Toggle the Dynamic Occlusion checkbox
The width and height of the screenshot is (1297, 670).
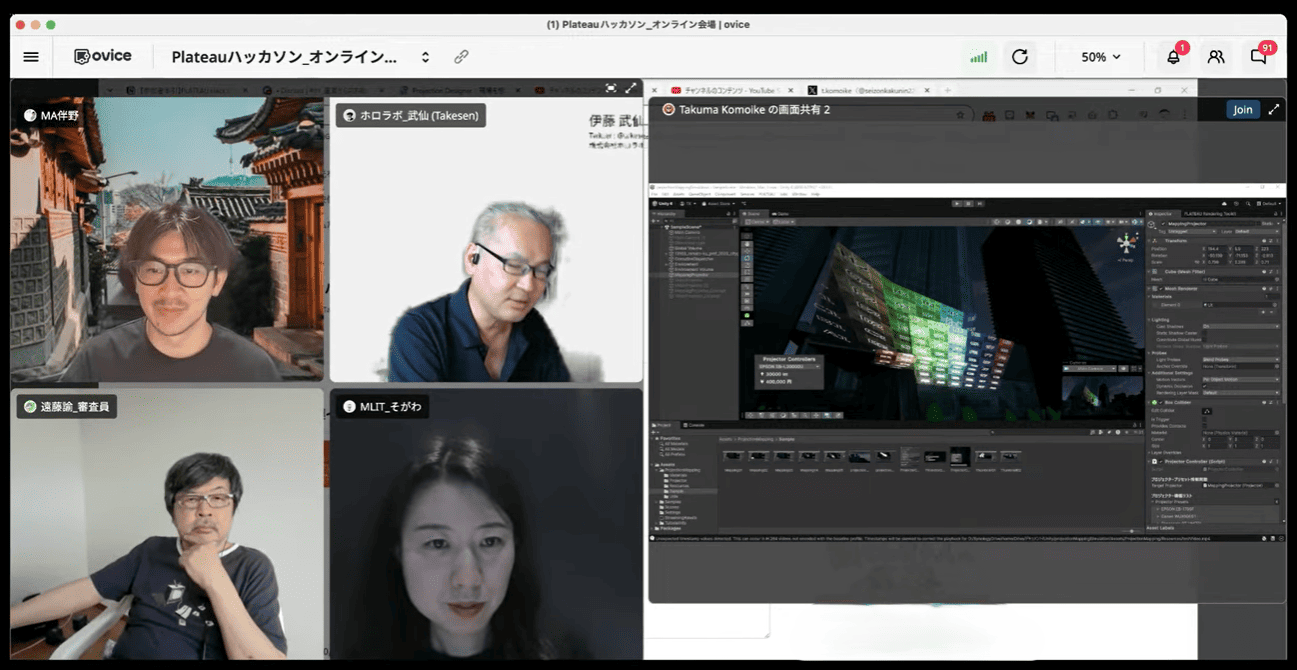(x=1206, y=386)
